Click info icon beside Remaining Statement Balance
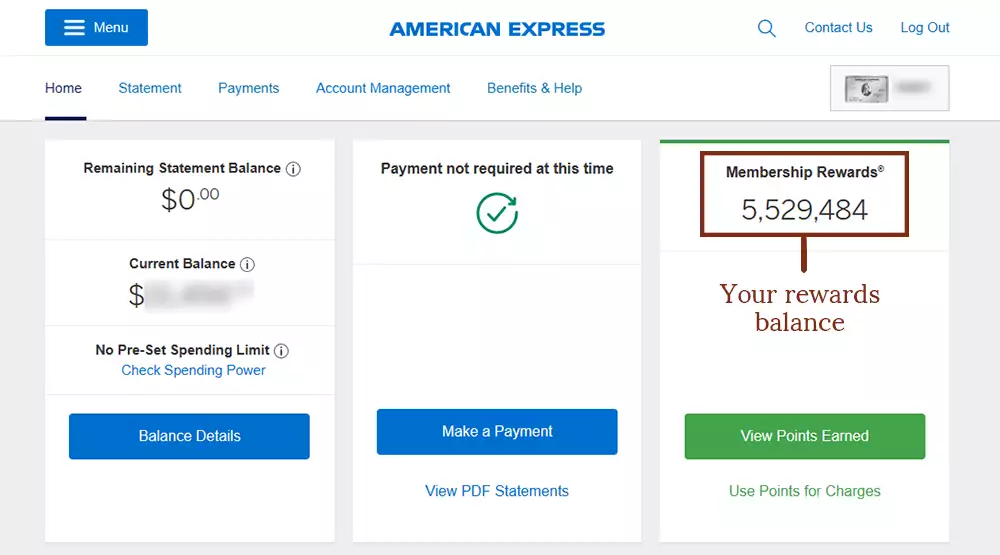 tap(293, 169)
